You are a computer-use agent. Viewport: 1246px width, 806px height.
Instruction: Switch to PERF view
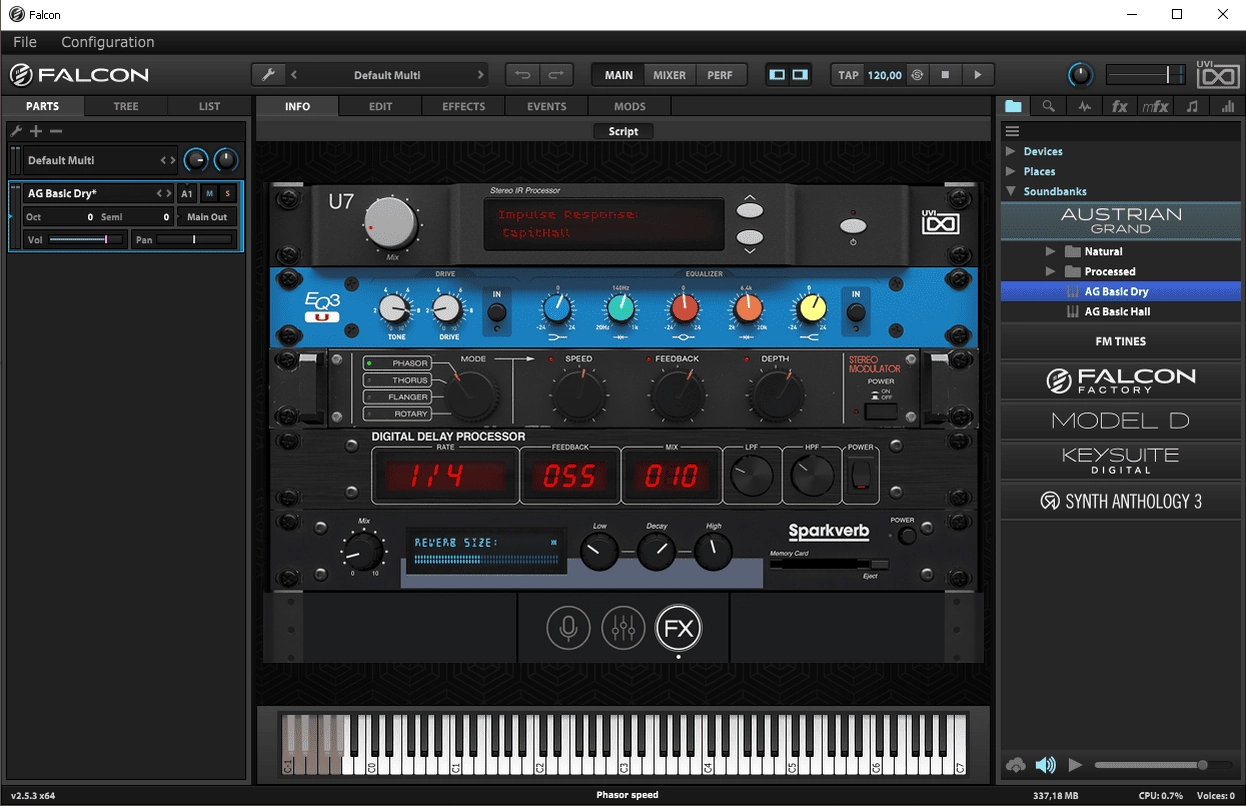(x=720, y=75)
